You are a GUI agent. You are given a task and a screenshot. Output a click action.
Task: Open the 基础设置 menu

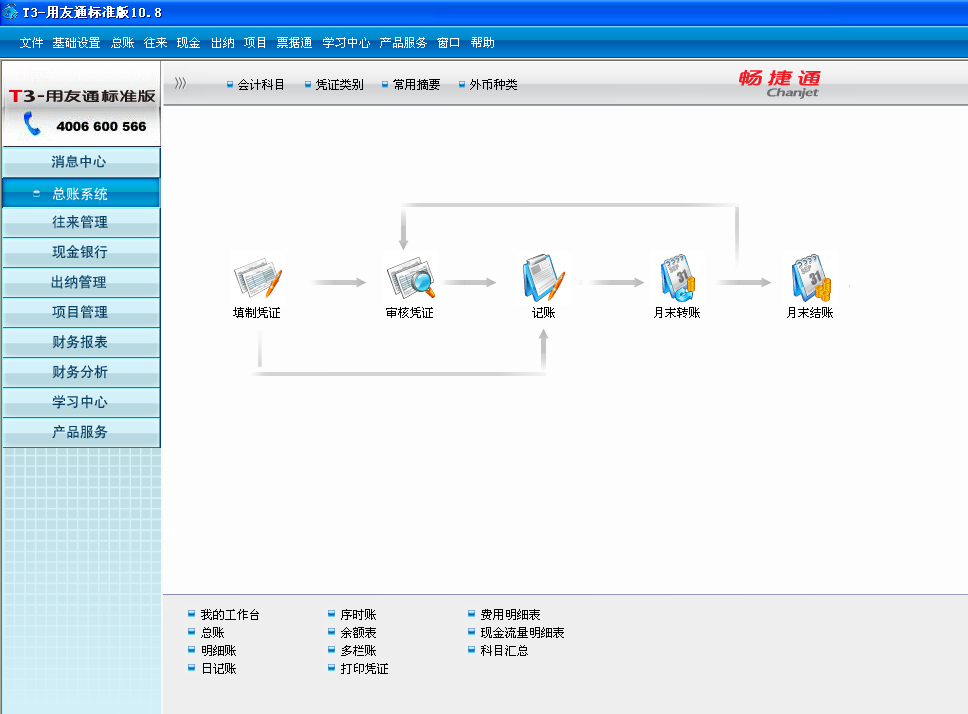pos(76,43)
